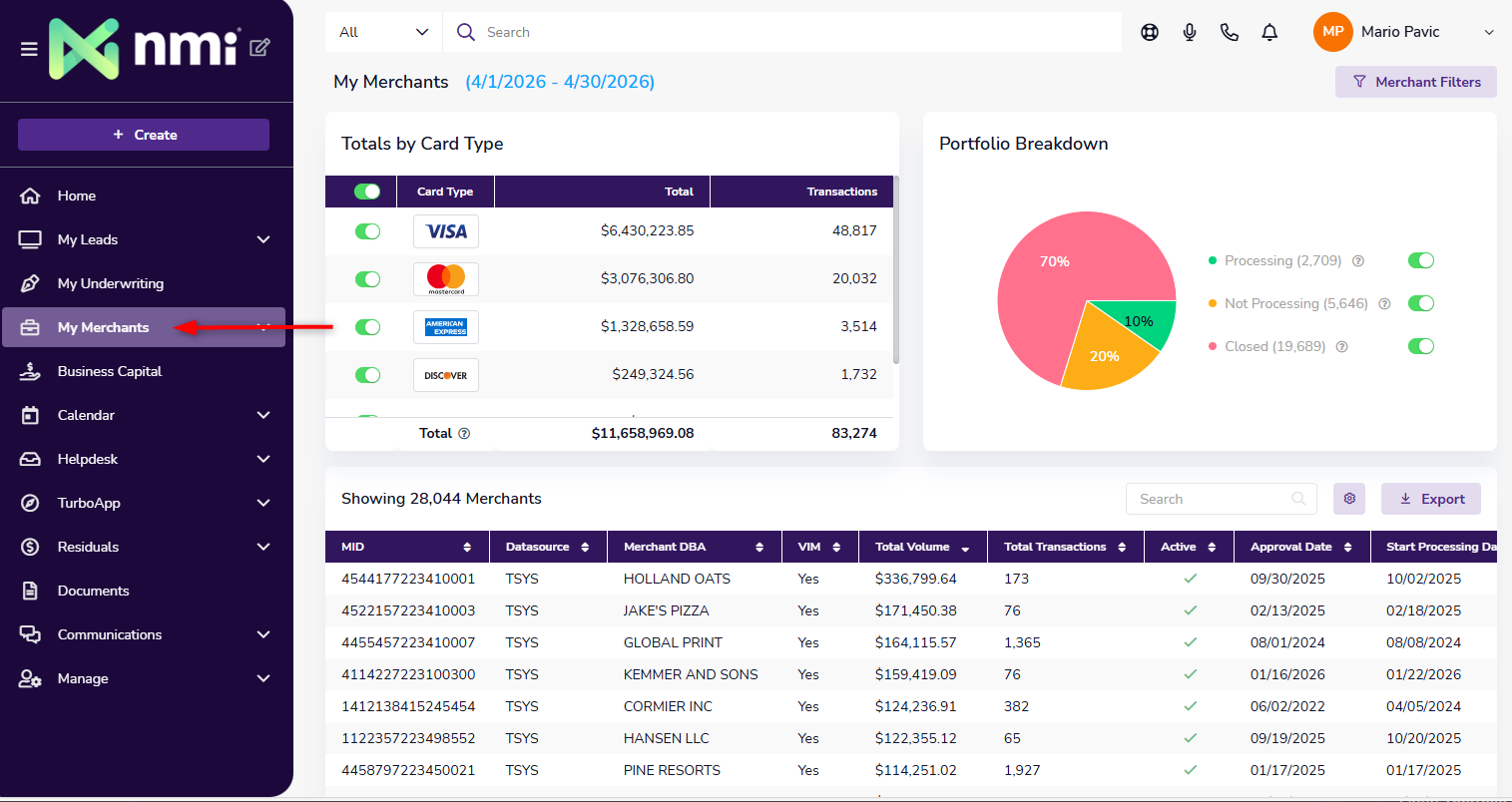Click the microphone icon in header
The image size is (1512, 802).
click(x=1190, y=32)
